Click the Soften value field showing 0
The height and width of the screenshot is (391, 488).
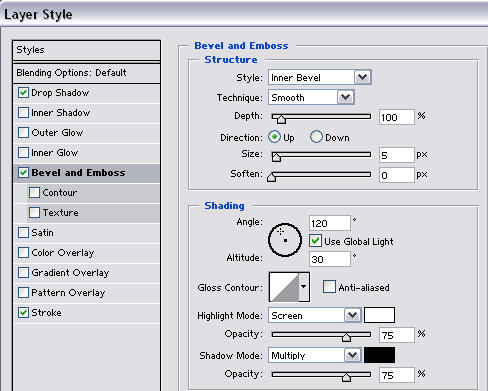point(397,175)
